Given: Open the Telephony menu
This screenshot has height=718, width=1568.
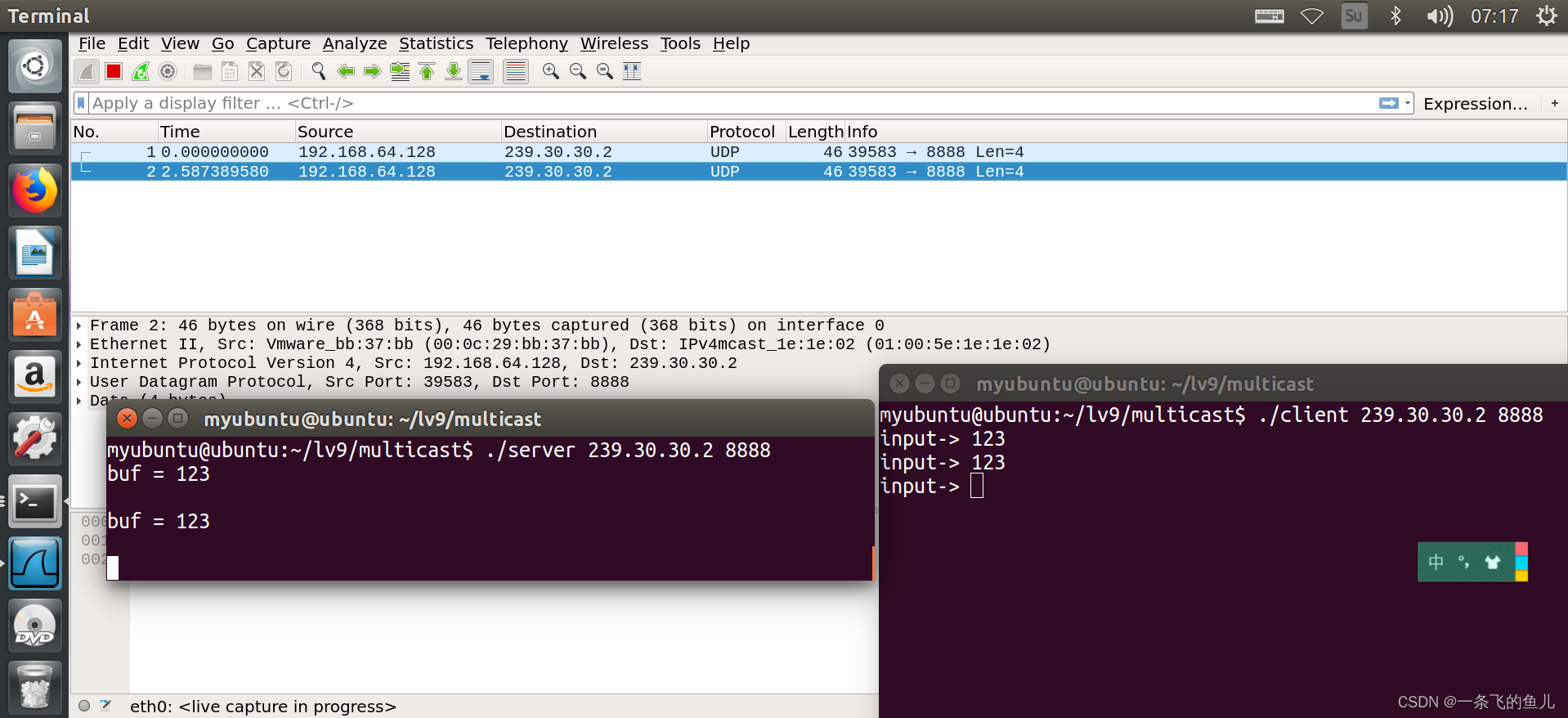Looking at the screenshot, I should 526,43.
